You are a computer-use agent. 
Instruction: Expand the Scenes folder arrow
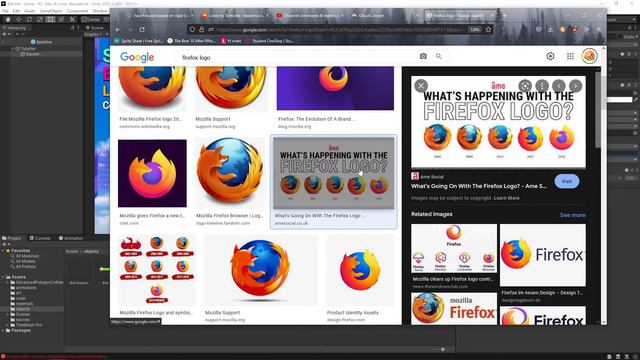pos(8,314)
